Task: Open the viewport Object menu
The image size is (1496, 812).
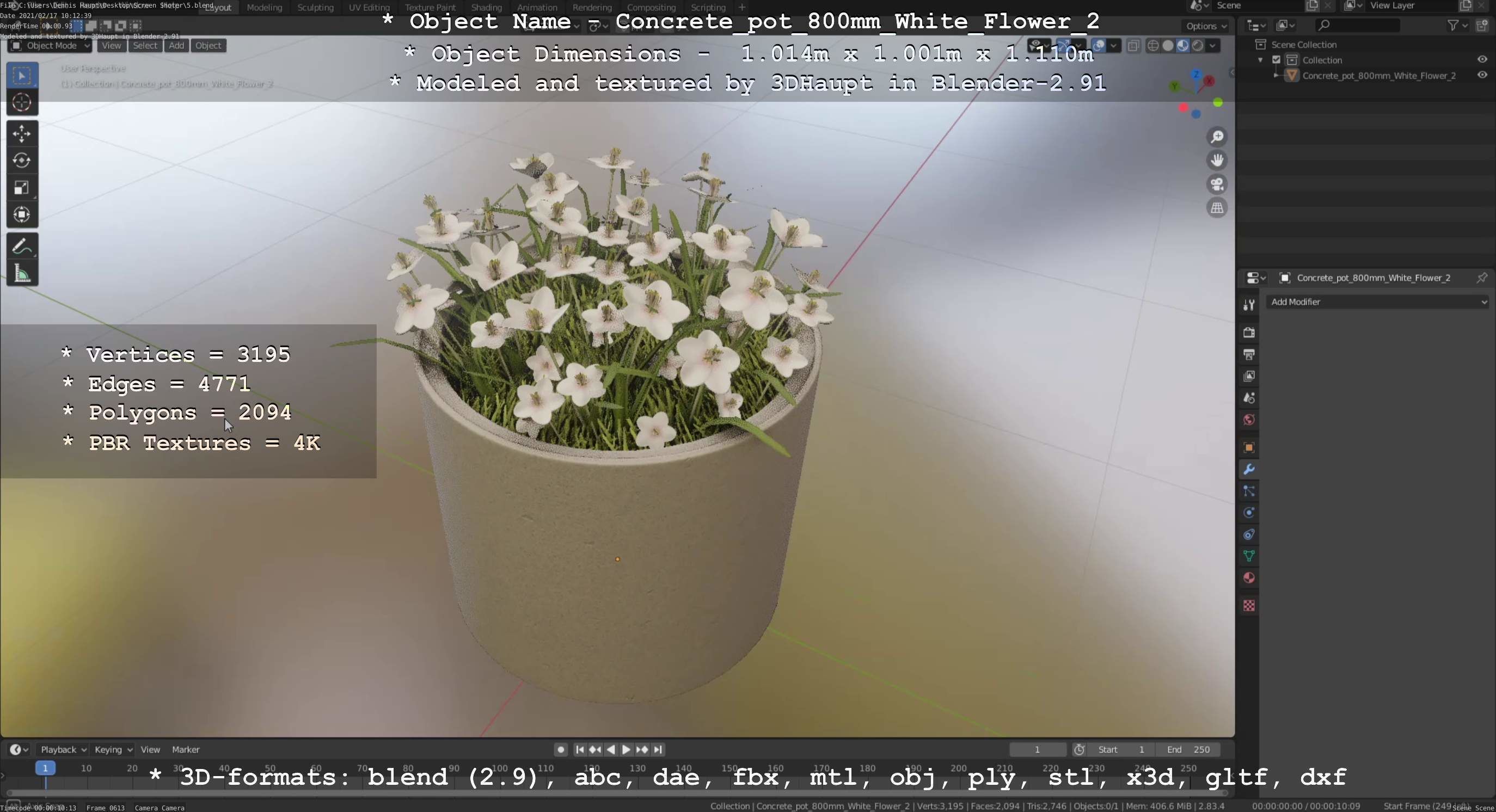Action: (208, 46)
